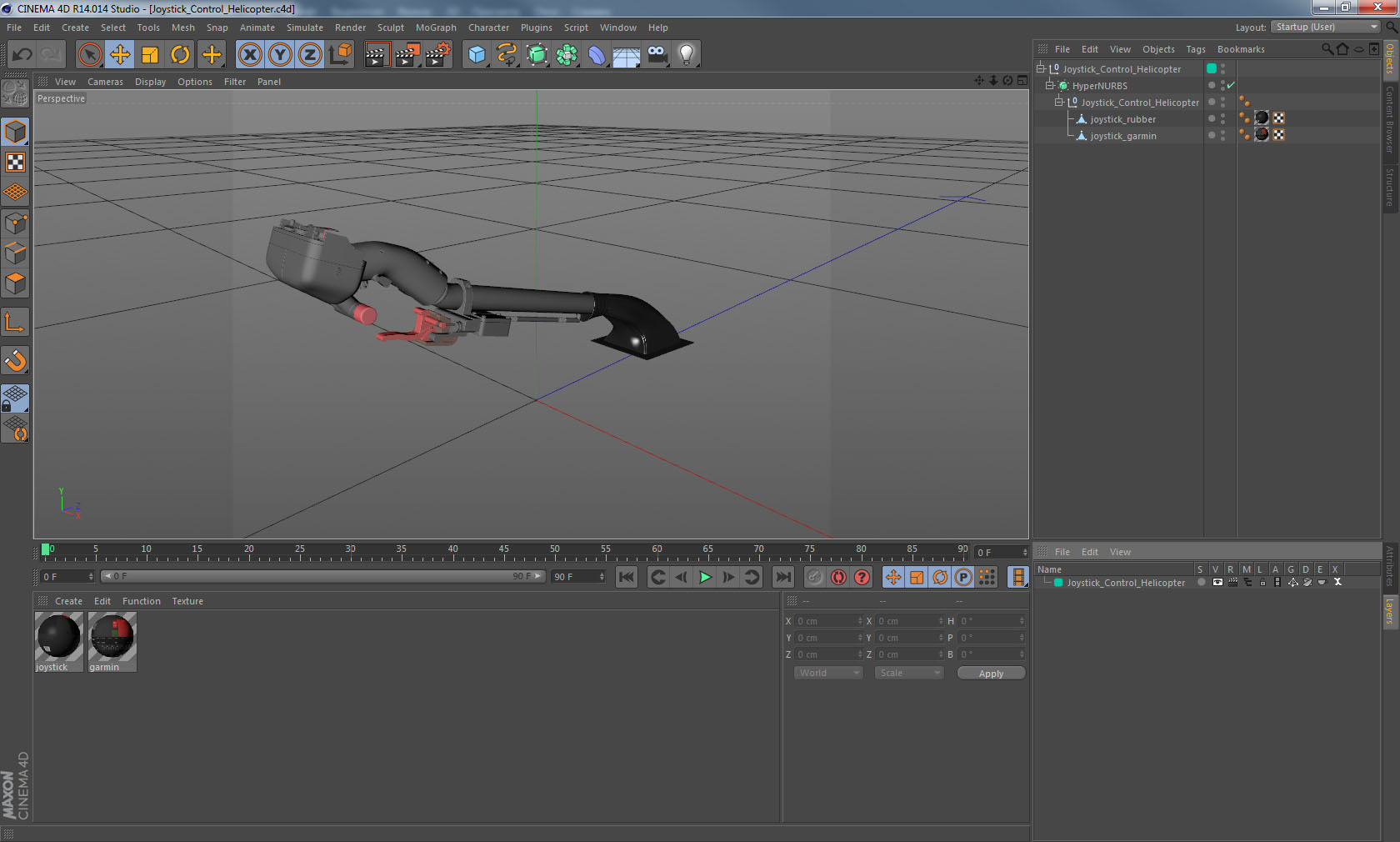Open the floor environment icon
Screen dimensions: 1400x842
point(627,55)
